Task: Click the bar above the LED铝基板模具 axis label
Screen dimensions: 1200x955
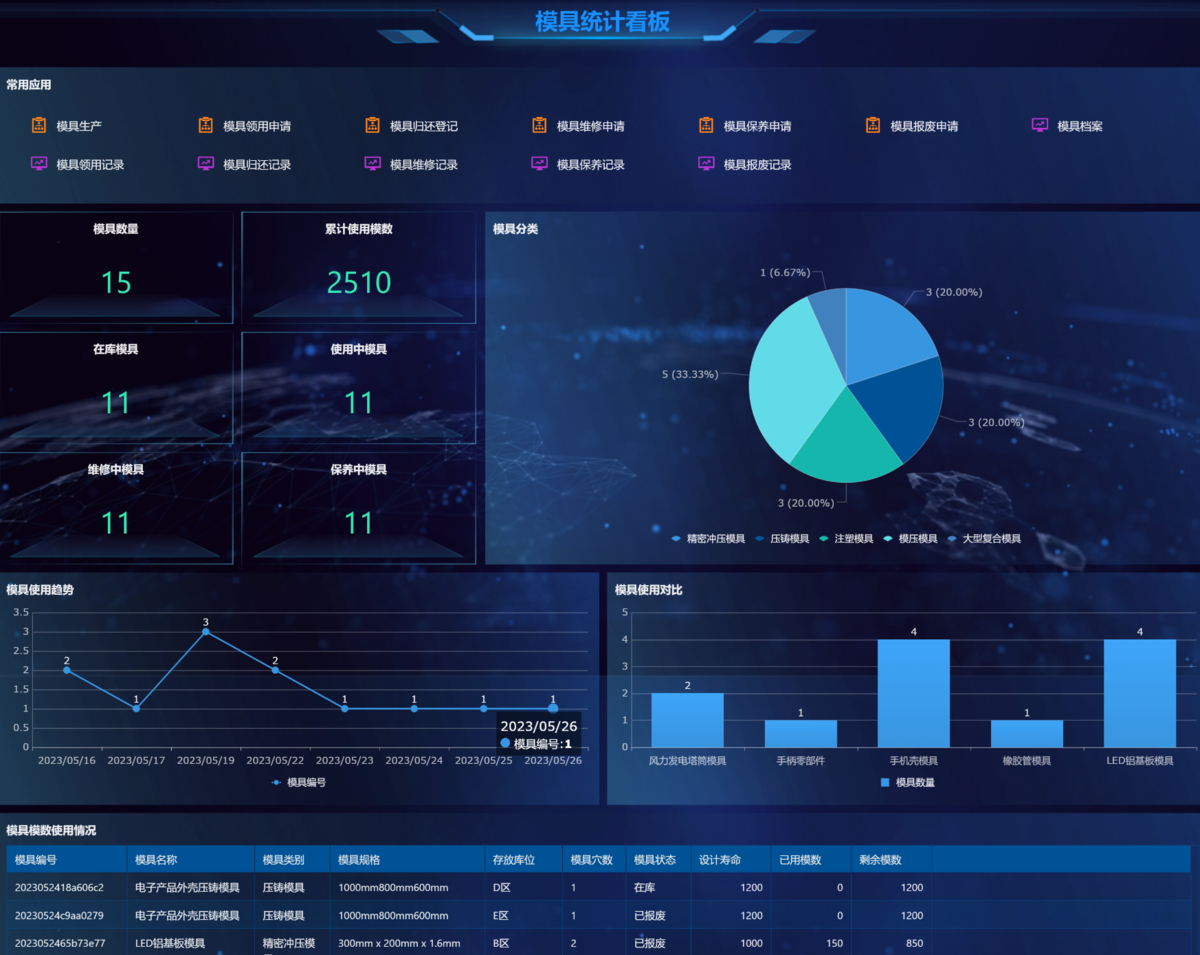Action: point(1140,693)
